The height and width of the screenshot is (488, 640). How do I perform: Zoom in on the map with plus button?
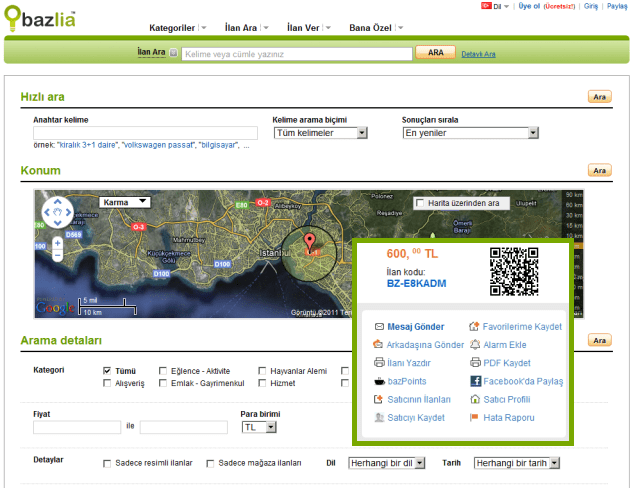pyautogui.click(x=57, y=241)
